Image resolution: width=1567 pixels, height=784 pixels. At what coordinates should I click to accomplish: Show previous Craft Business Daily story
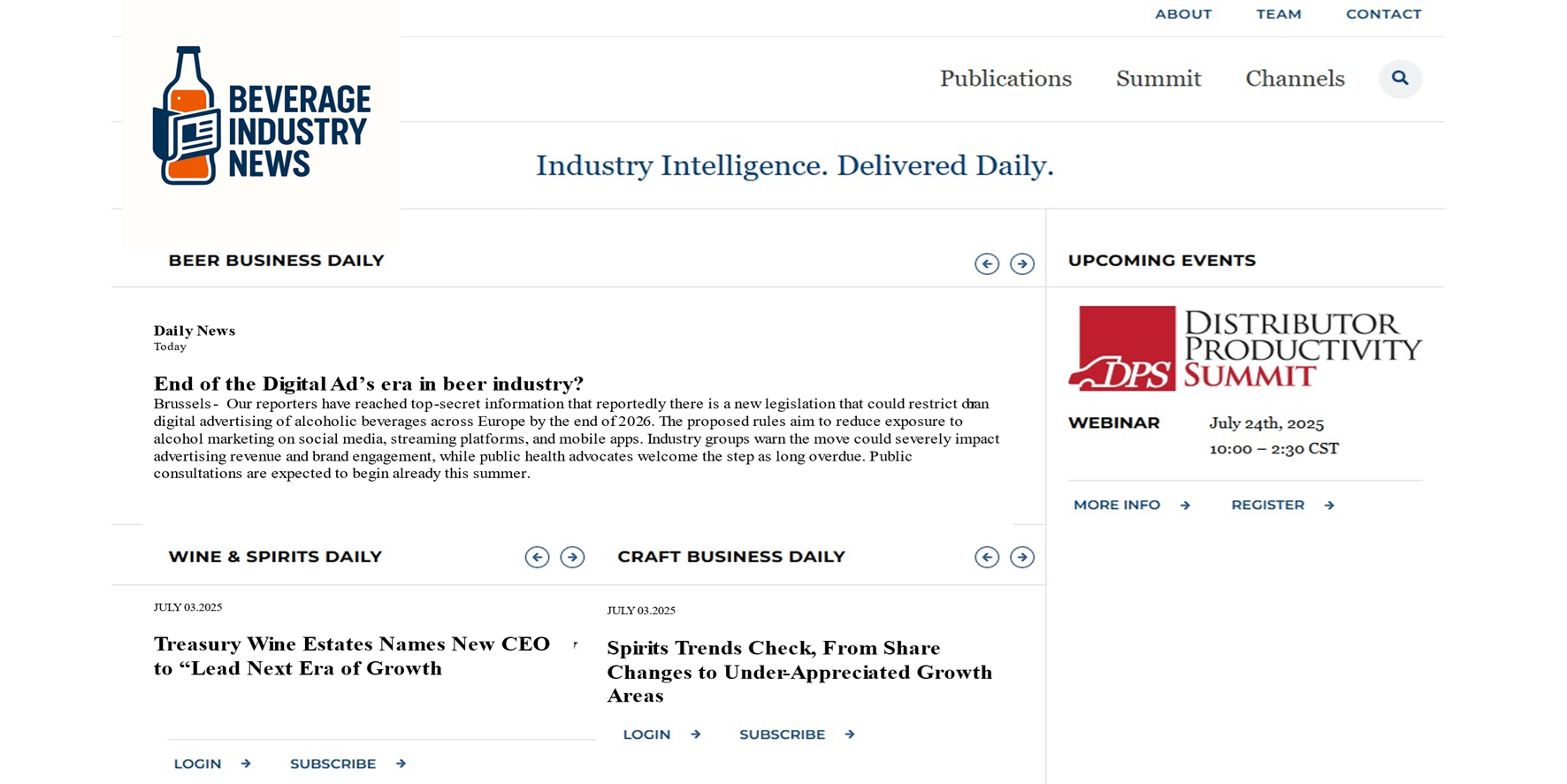[987, 558]
